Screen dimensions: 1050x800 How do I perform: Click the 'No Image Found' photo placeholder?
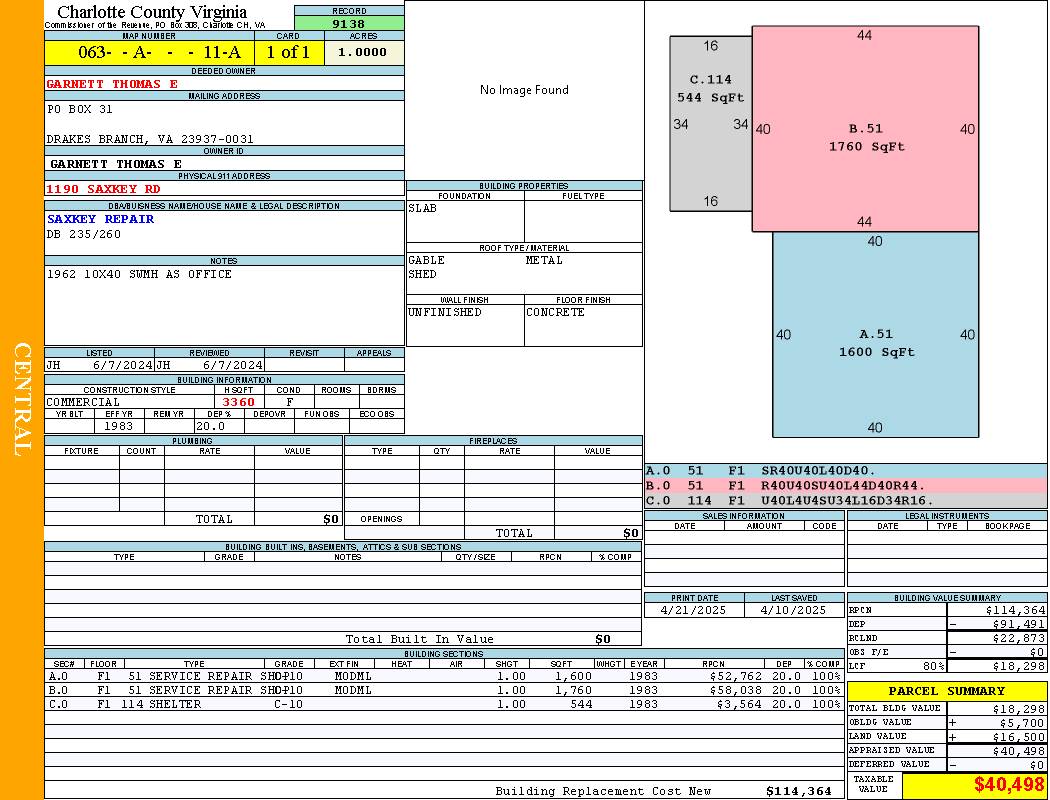pyautogui.click(x=524, y=90)
